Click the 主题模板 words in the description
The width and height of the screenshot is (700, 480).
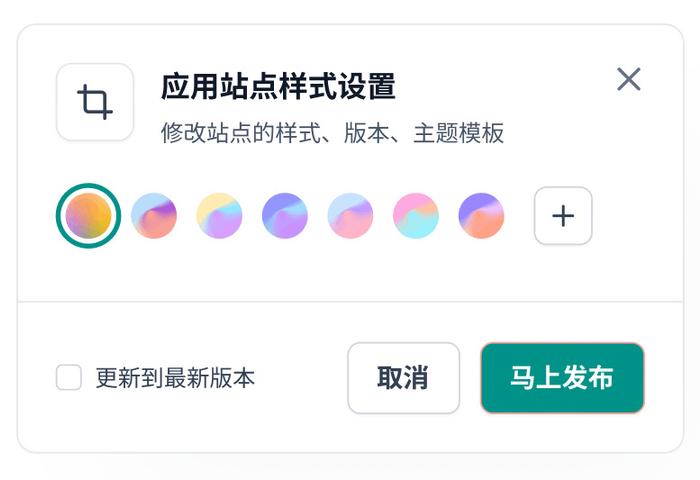458,133
